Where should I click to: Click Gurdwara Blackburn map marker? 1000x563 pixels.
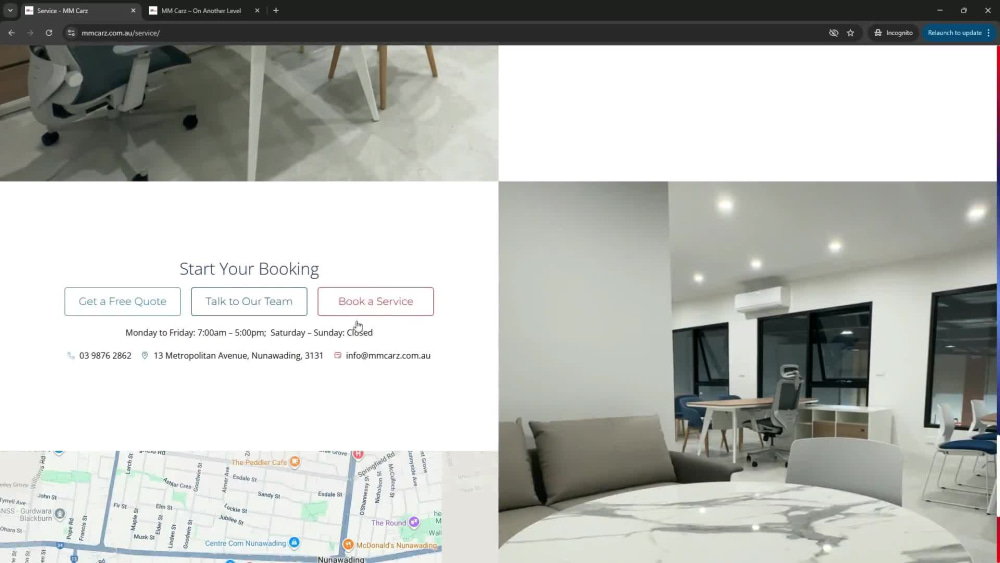click(x=59, y=514)
